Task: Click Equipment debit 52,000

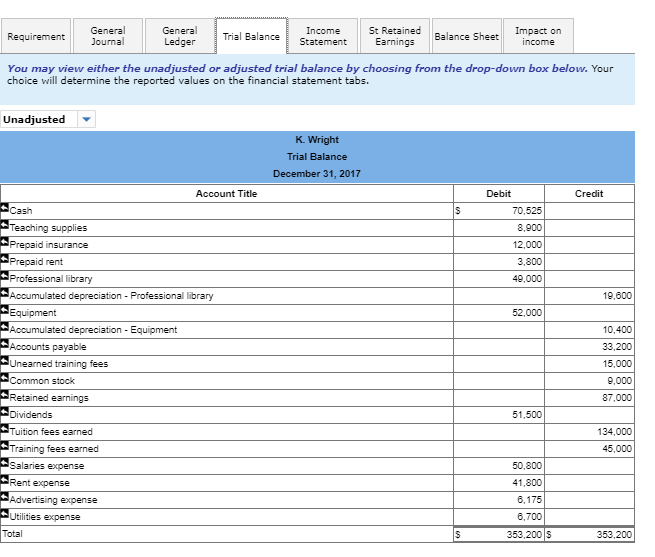Action: point(527,313)
